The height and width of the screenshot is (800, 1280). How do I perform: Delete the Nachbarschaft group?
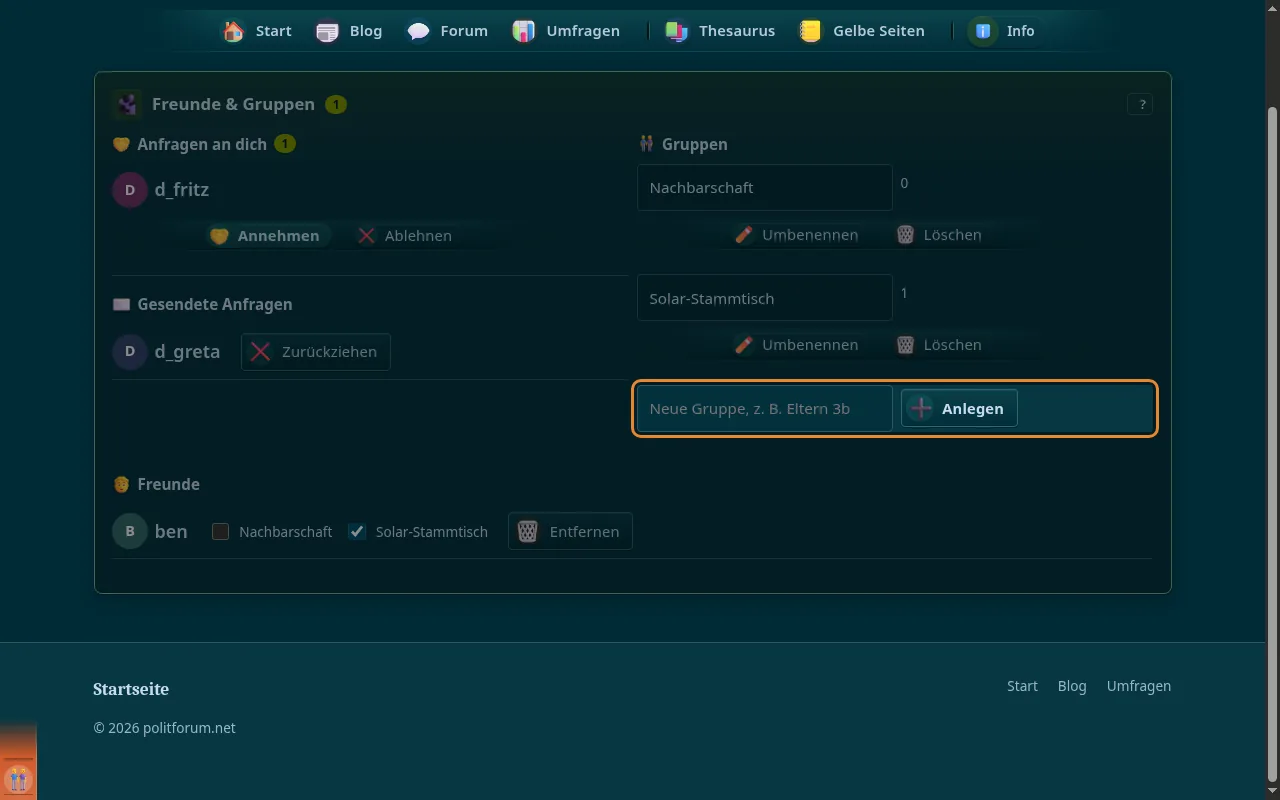coord(939,235)
